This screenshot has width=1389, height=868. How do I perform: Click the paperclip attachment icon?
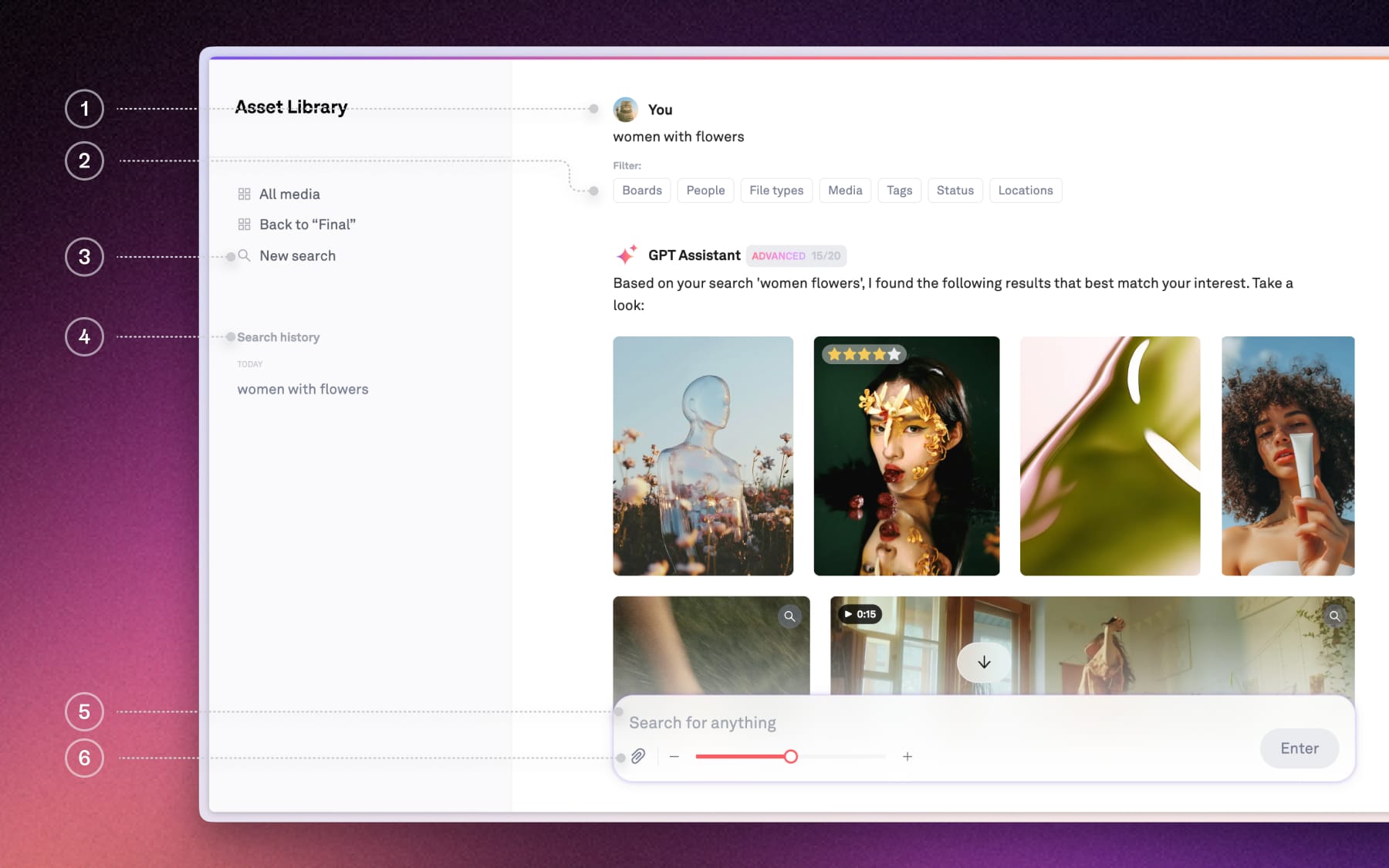tap(638, 756)
